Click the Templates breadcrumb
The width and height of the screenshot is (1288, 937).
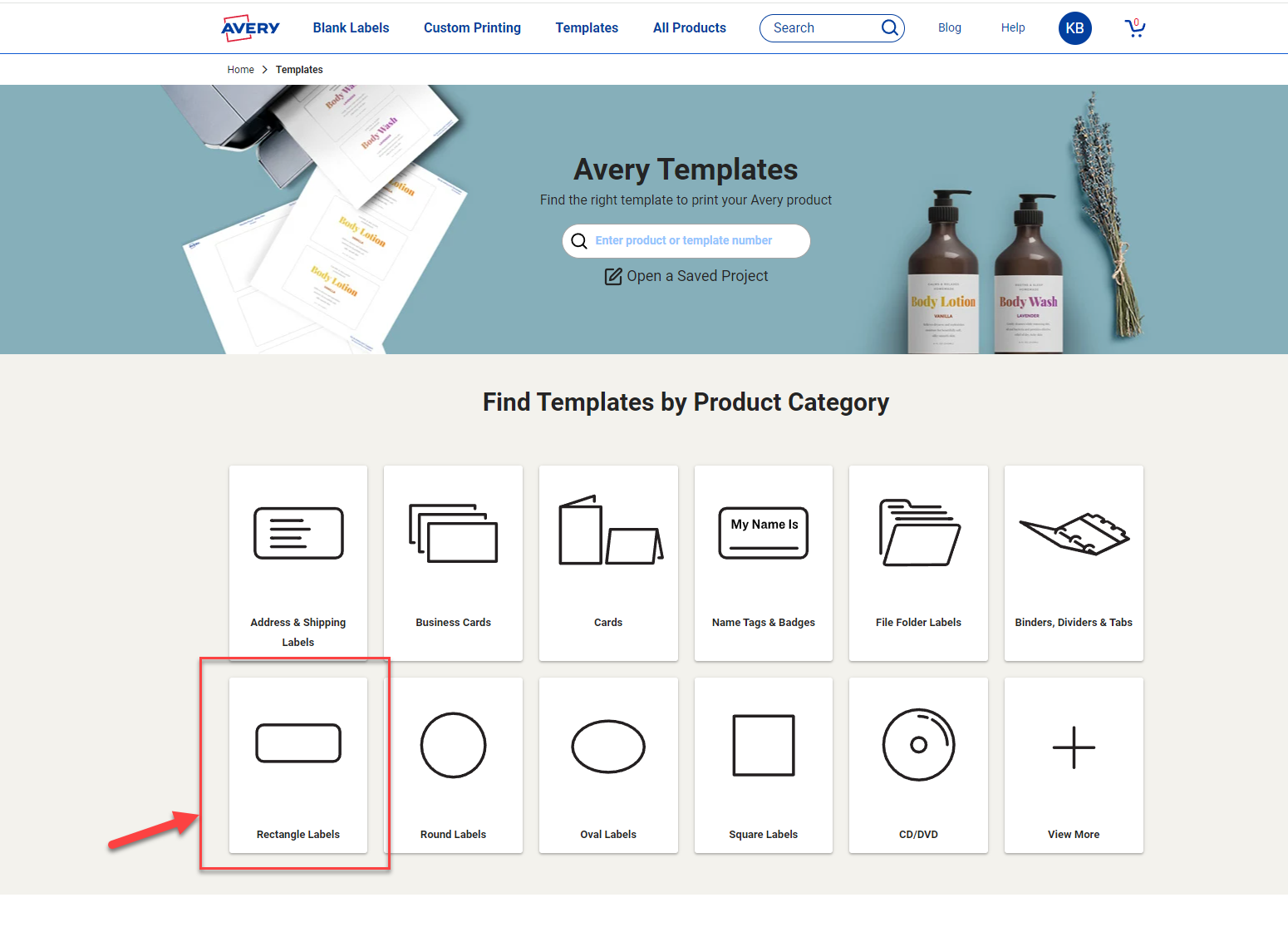pos(299,70)
